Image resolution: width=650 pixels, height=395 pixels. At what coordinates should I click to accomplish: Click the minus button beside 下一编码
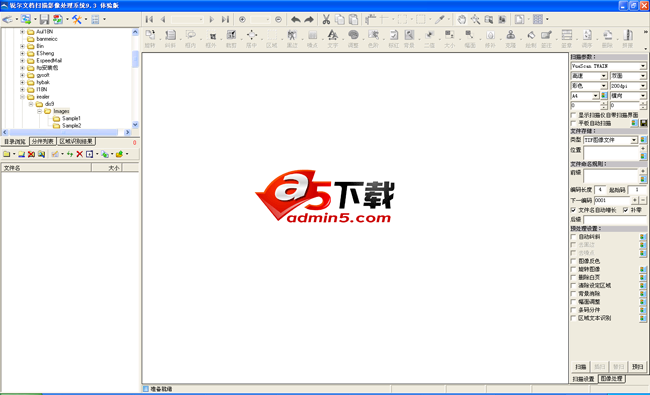point(643,200)
